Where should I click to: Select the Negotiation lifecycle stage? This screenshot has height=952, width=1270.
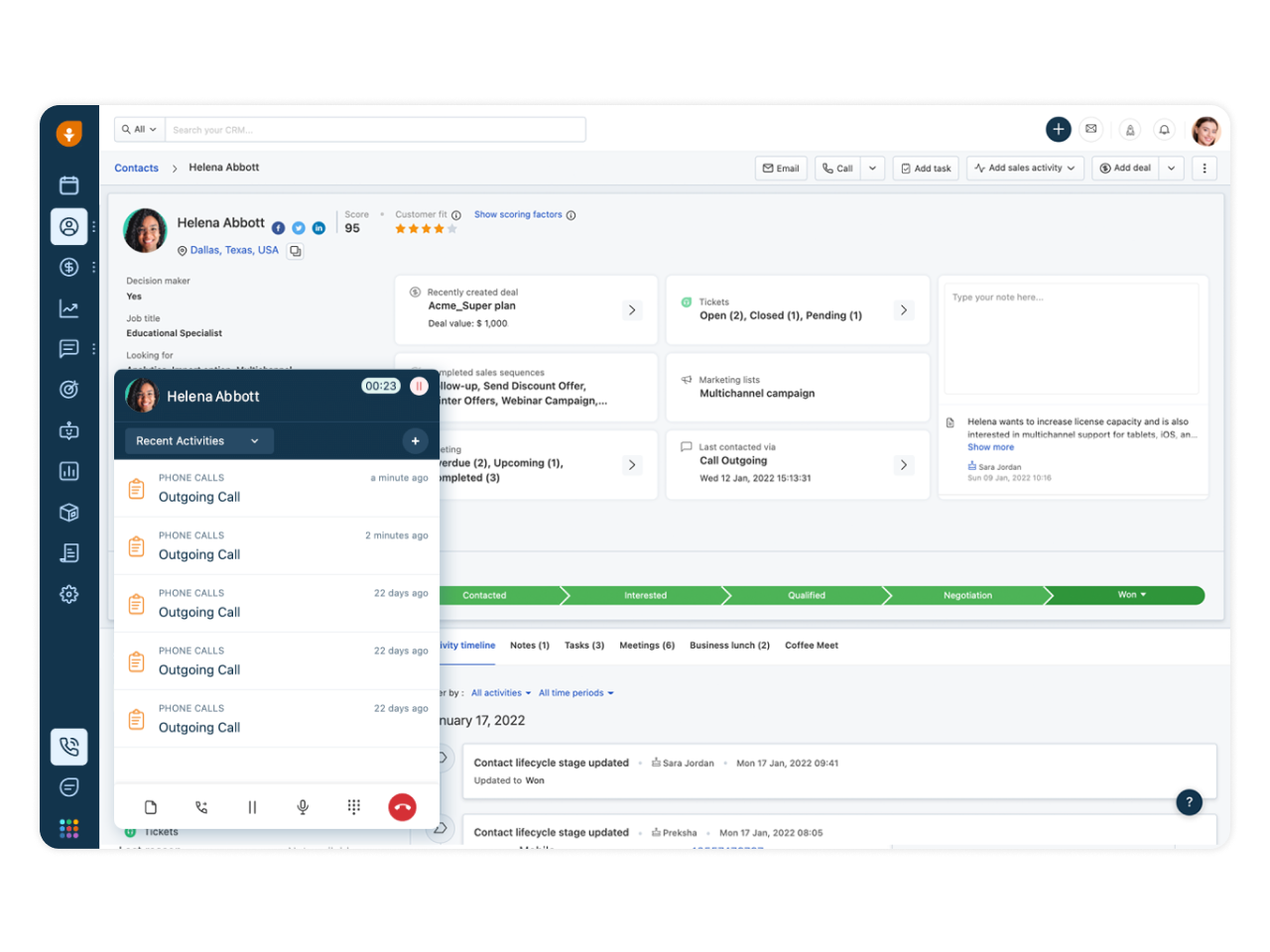[x=967, y=596]
